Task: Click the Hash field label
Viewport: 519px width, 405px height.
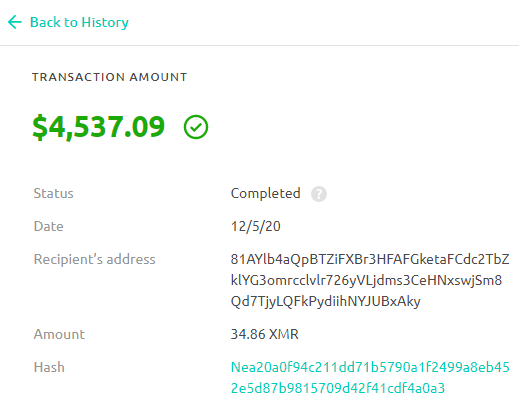Action: coord(49,367)
